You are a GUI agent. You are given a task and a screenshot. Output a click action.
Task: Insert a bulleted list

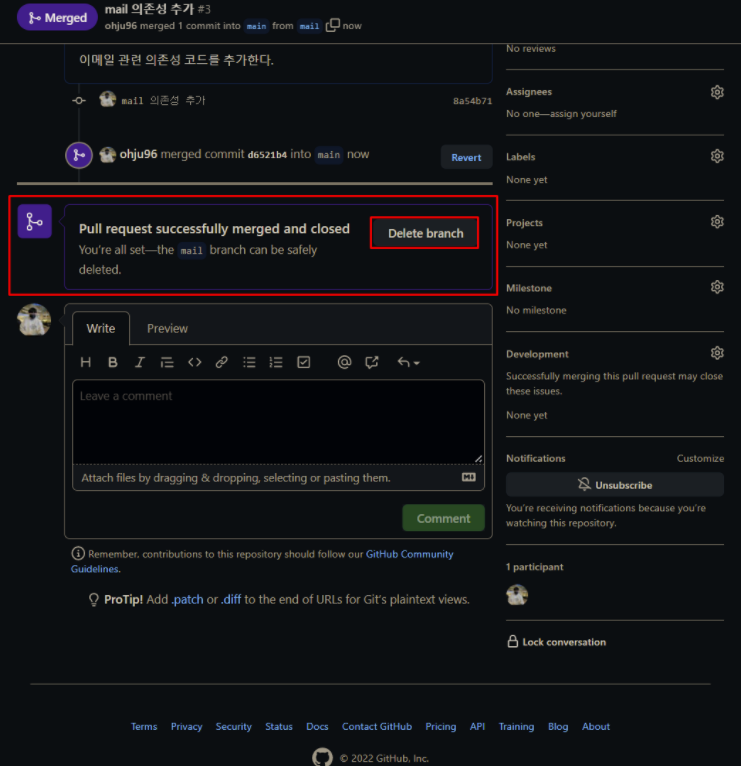(x=249, y=362)
